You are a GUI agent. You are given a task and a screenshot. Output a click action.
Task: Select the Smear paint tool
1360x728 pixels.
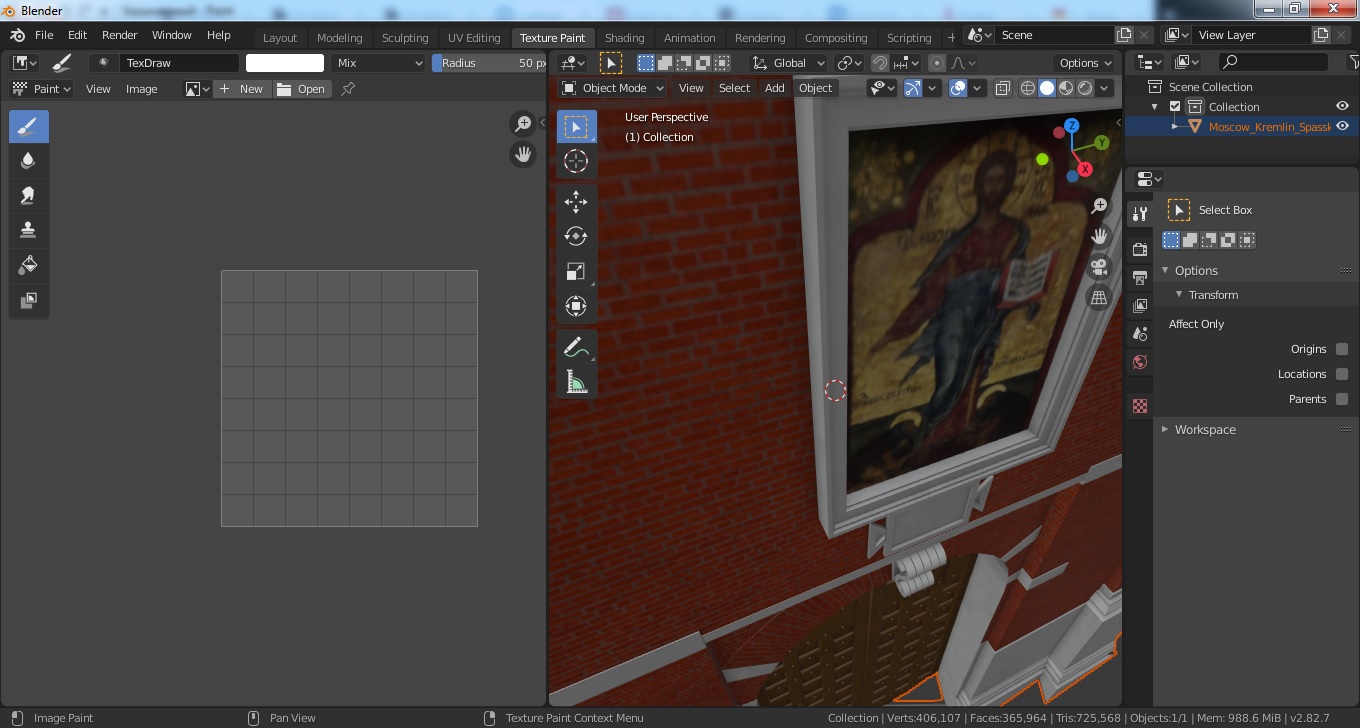click(28, 196)
